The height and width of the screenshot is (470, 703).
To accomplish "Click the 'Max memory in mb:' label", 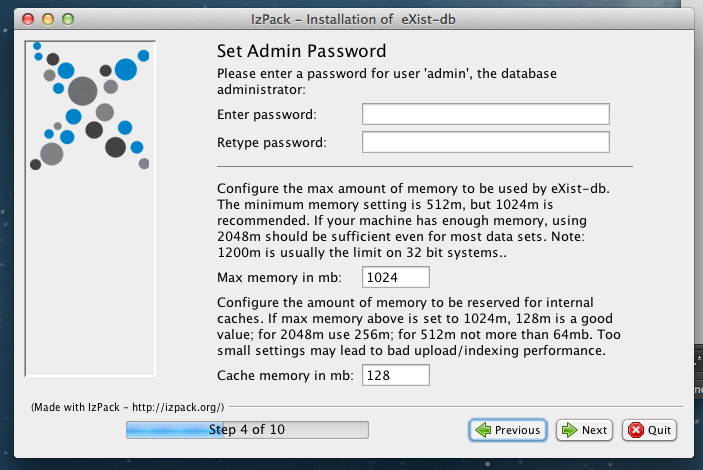I will pyautogui.click(x=280, y=277).
